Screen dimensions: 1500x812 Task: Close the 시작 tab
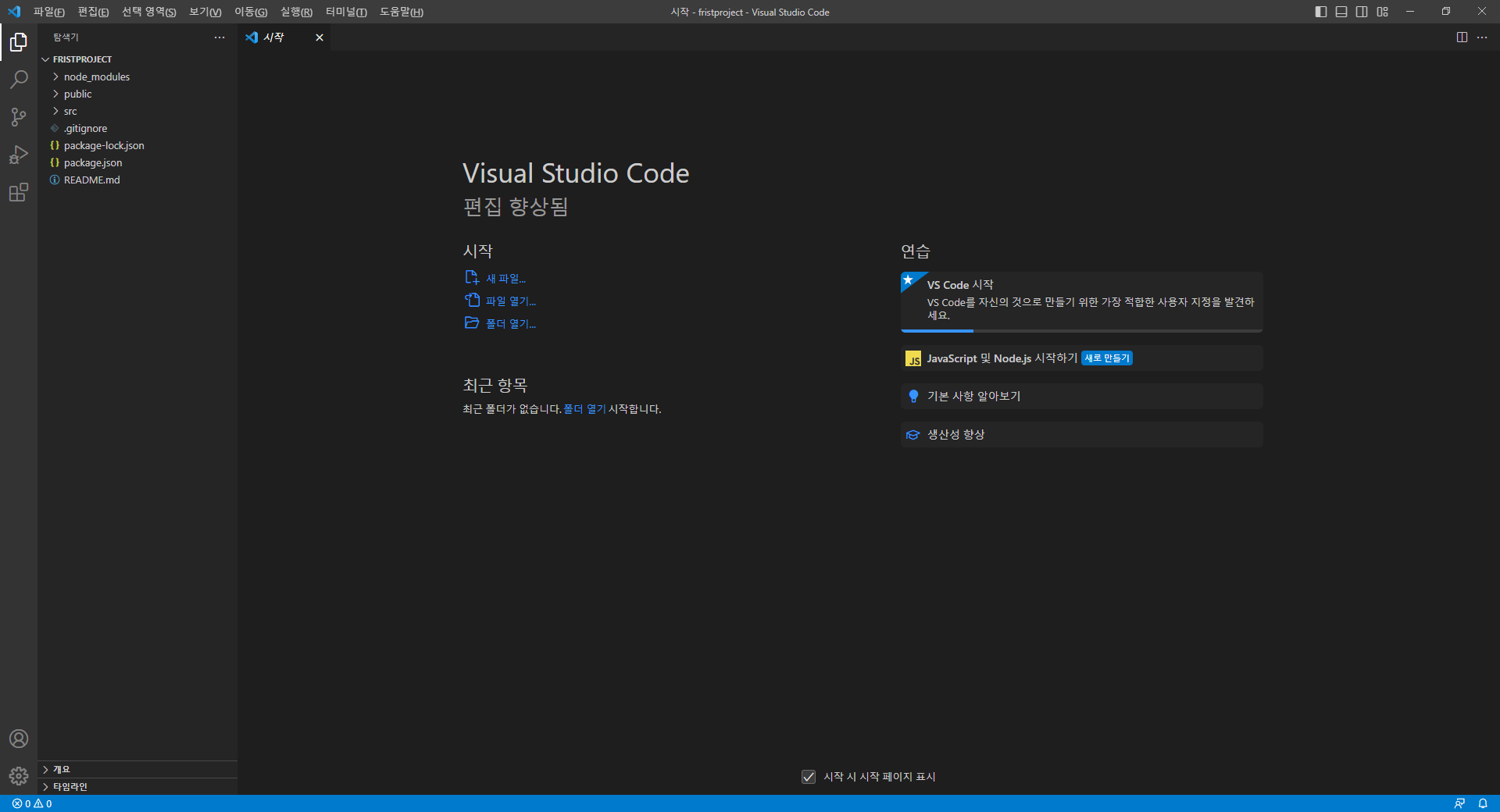pyautogui.click(x=320, y=37)
